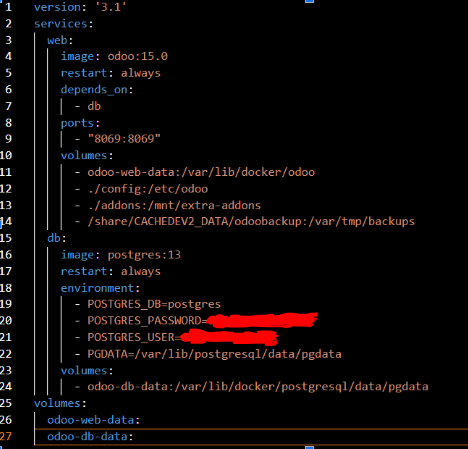Click the "- db" dependency entry

pos(88,106)
